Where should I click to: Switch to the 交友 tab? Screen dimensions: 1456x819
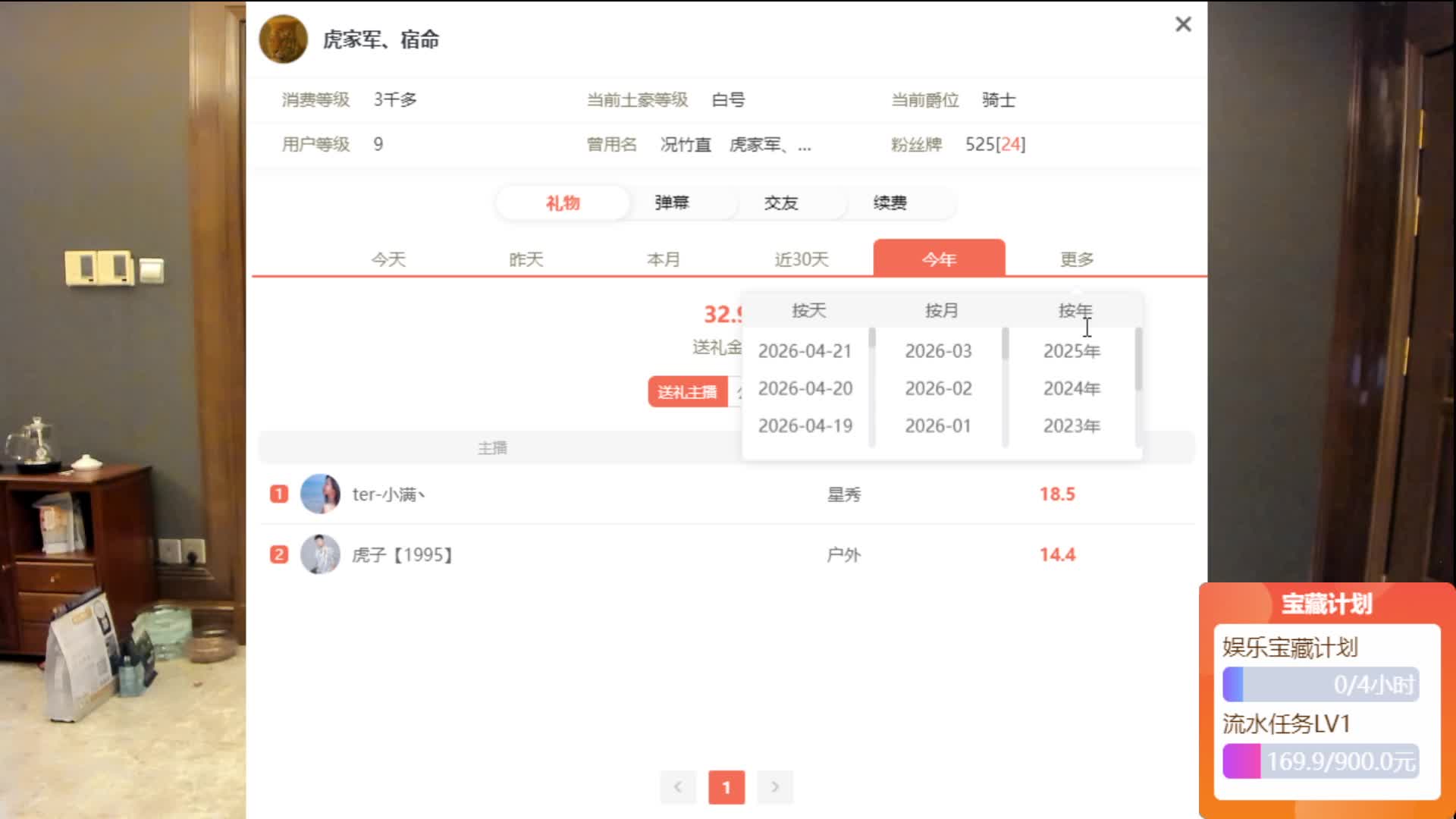[x=781, y=203]
